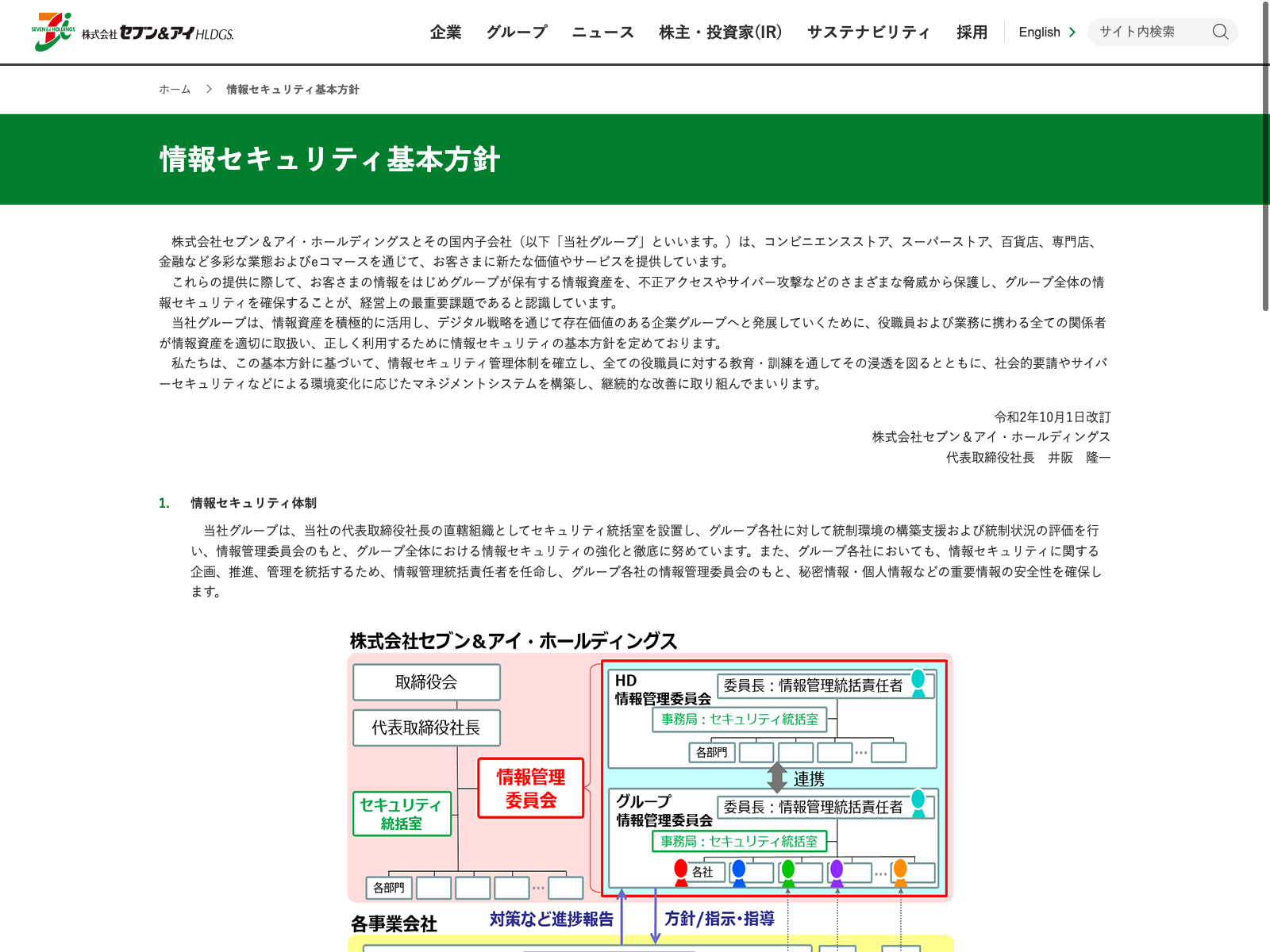Expand the 株主・投資家(IR) menu
The width and height of the screenshot is (1270, 952).
click(x=720, y=32)
